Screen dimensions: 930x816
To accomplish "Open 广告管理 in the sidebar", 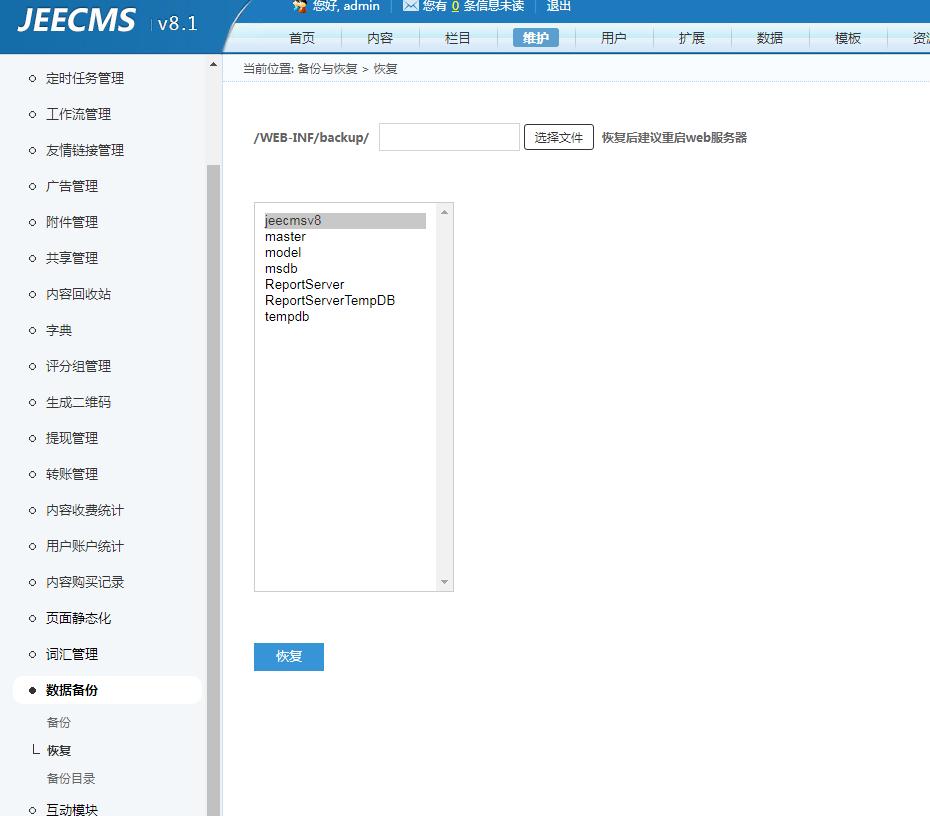I will coord(72,186).
